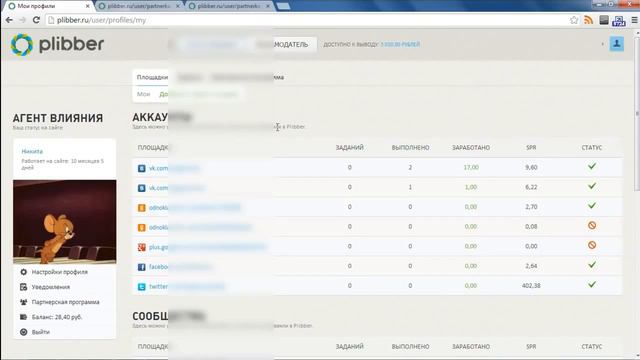Click SPR value 402,38
Screen dimensions: 640x360
click(x=531, y=285)
